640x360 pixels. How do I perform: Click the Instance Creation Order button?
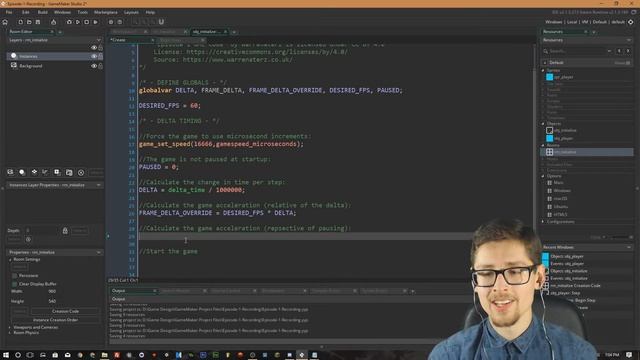(56, 320)
